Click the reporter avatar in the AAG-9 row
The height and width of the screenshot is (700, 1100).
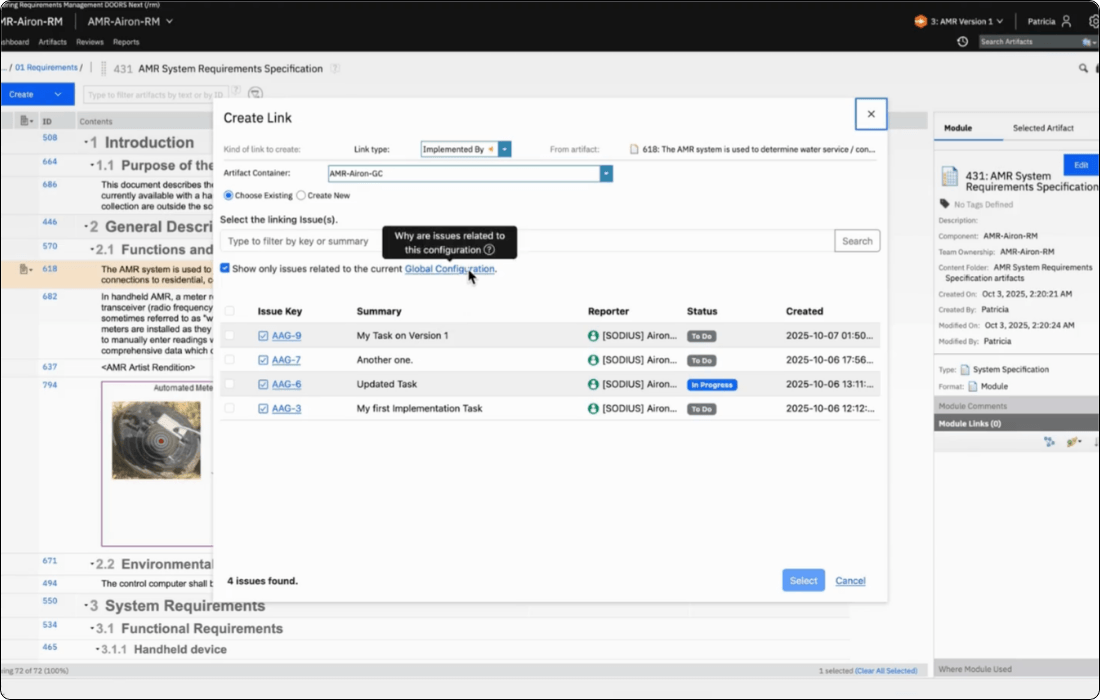tap(593, 336)
